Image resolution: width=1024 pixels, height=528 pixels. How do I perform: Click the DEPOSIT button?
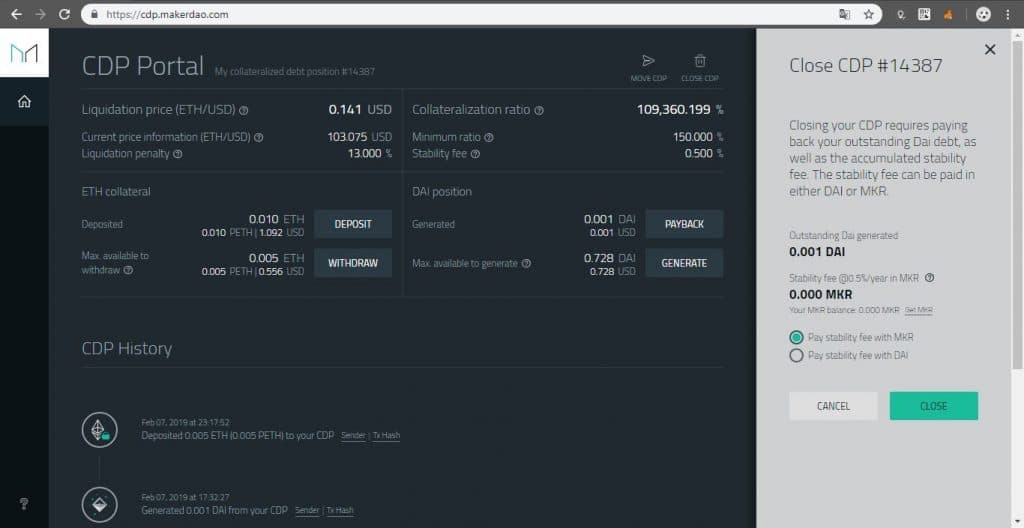click(x=353, y=224)
